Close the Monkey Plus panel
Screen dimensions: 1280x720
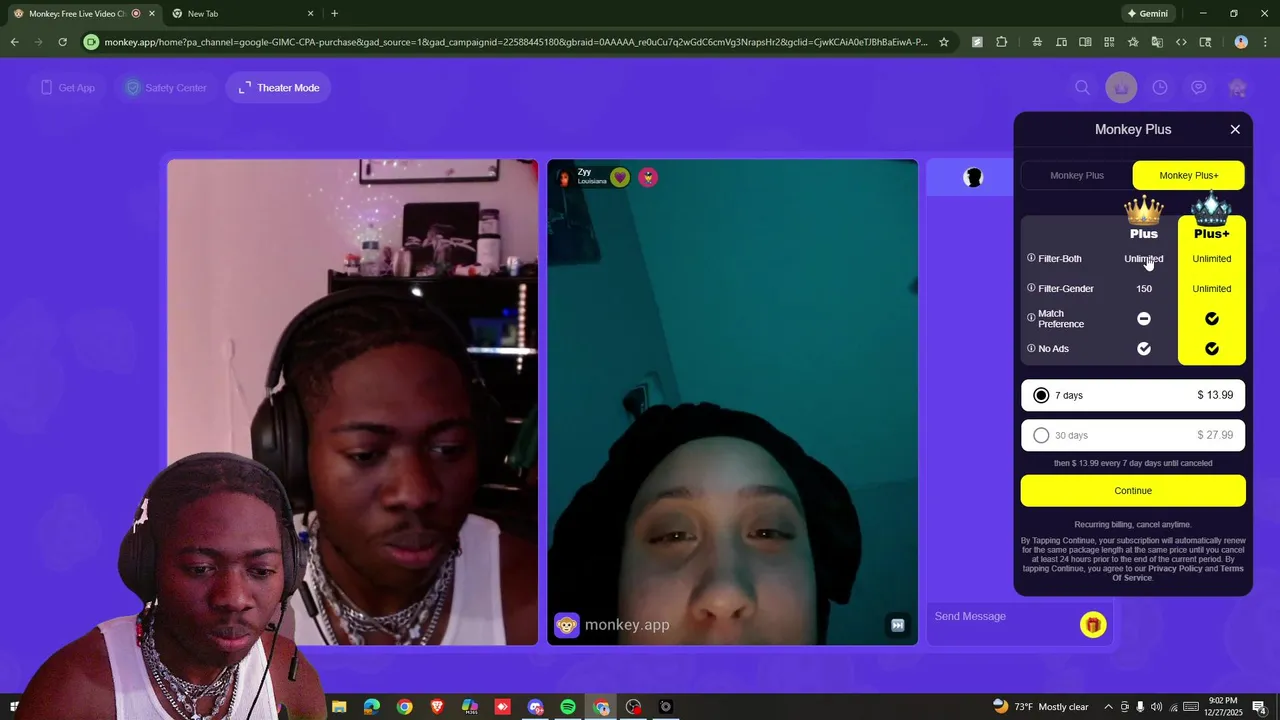[x=1235, y=129]
